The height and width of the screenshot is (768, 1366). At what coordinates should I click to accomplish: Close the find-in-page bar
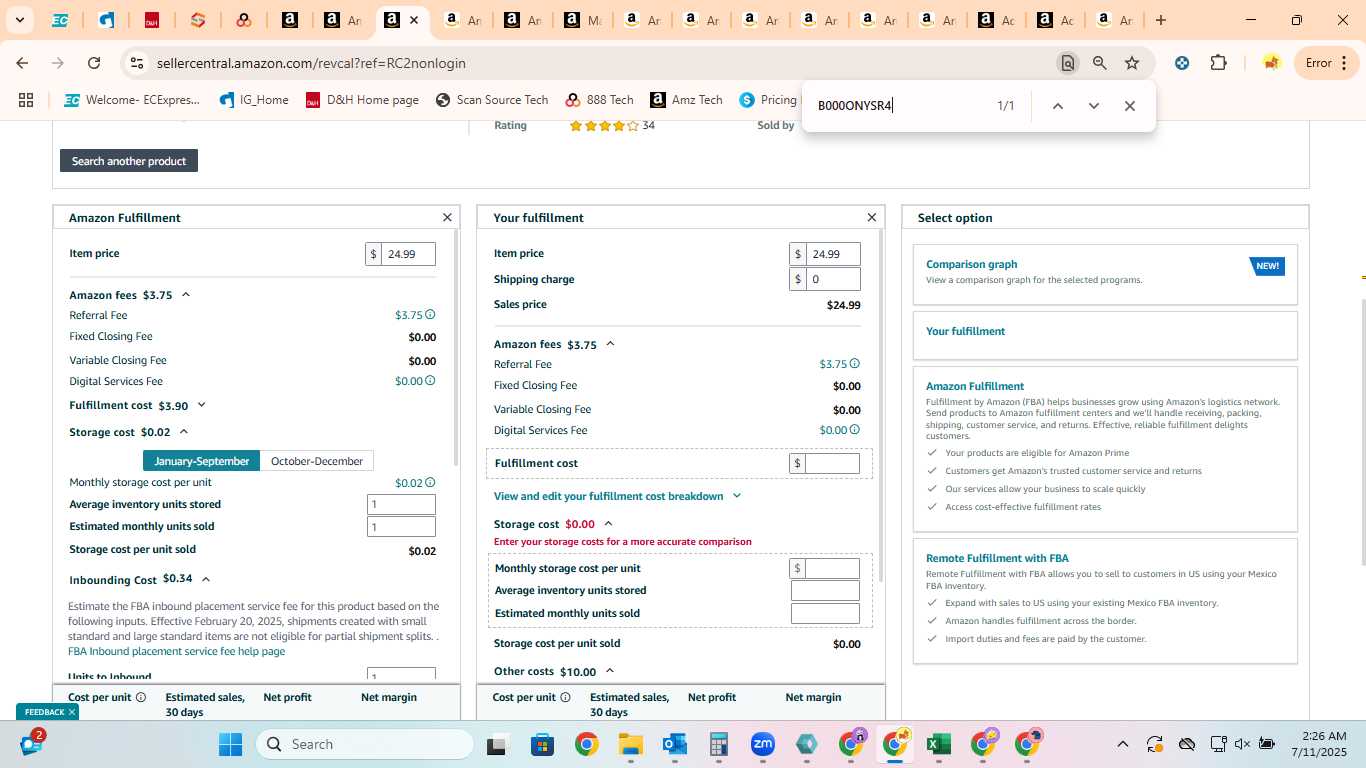(1129, 106)
